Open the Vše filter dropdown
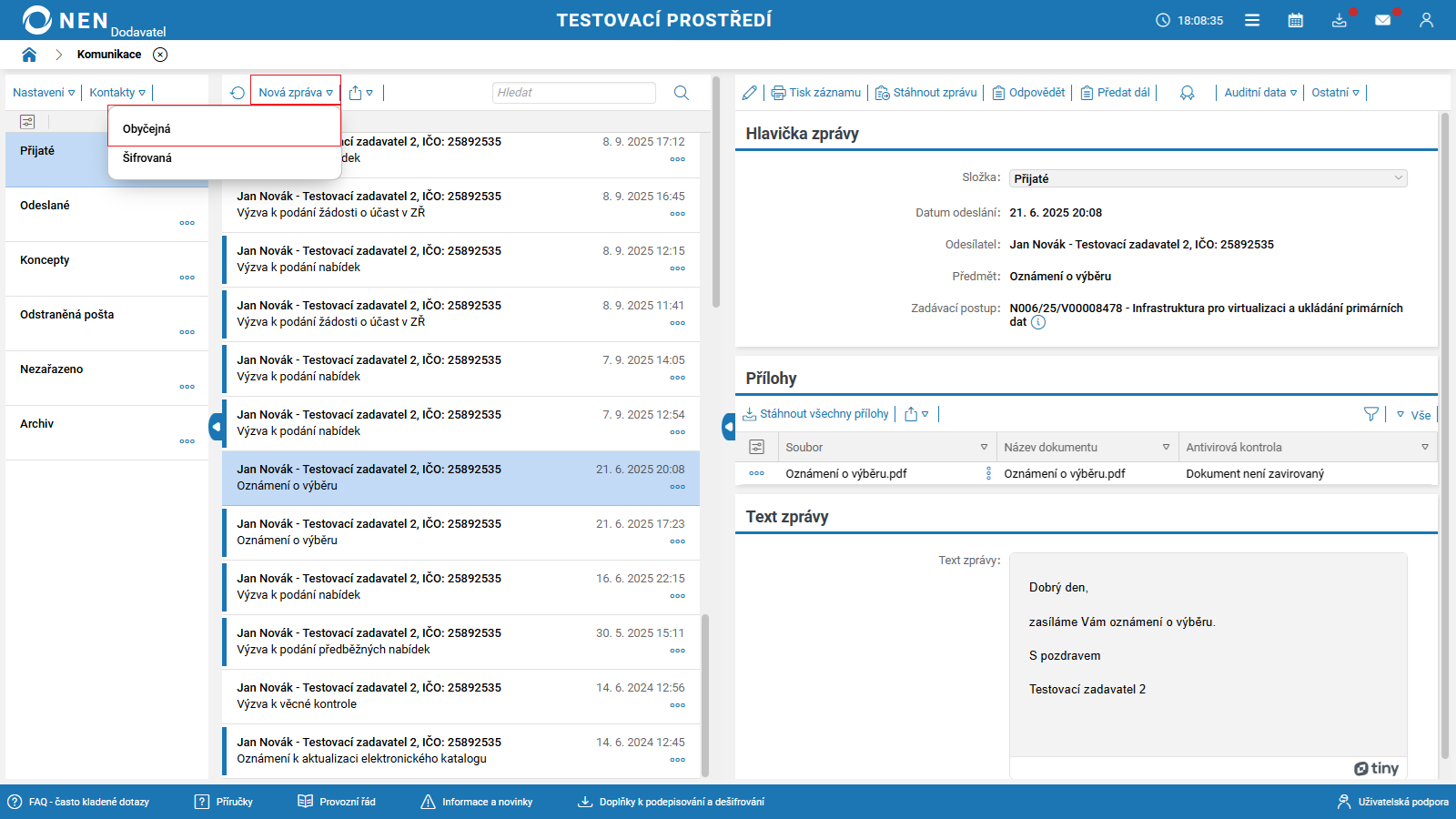 [1413, 415]
